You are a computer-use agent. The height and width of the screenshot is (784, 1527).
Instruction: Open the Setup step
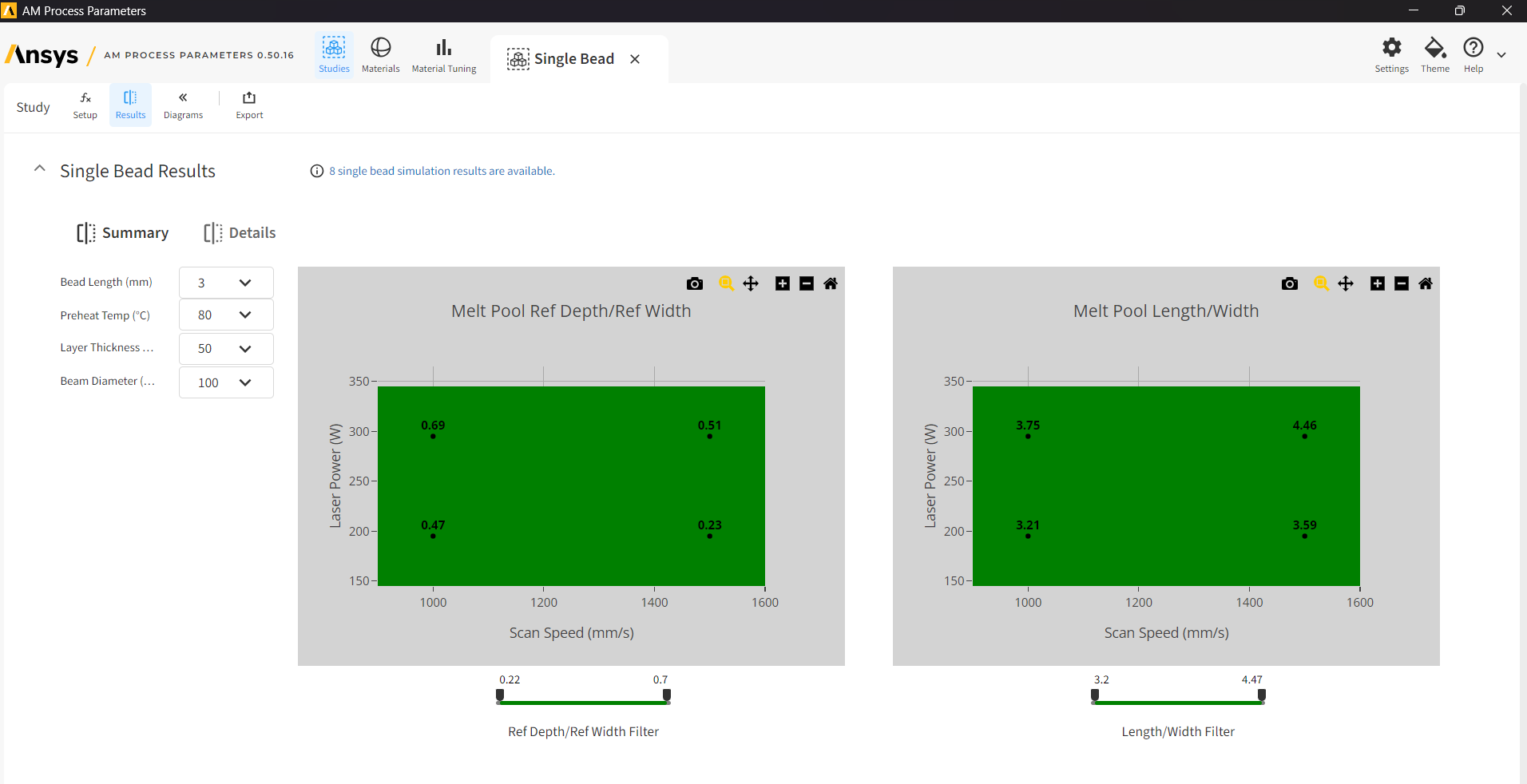pos(85,105)
